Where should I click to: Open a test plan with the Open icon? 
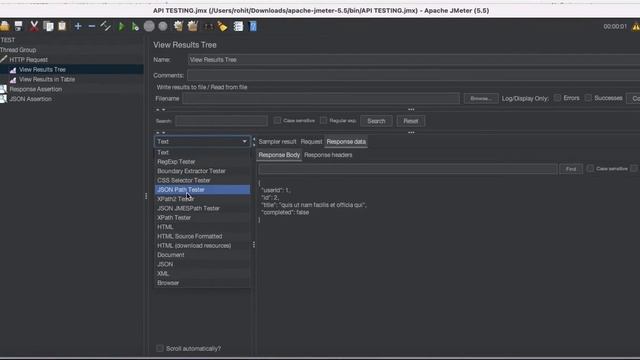point(5,26)
